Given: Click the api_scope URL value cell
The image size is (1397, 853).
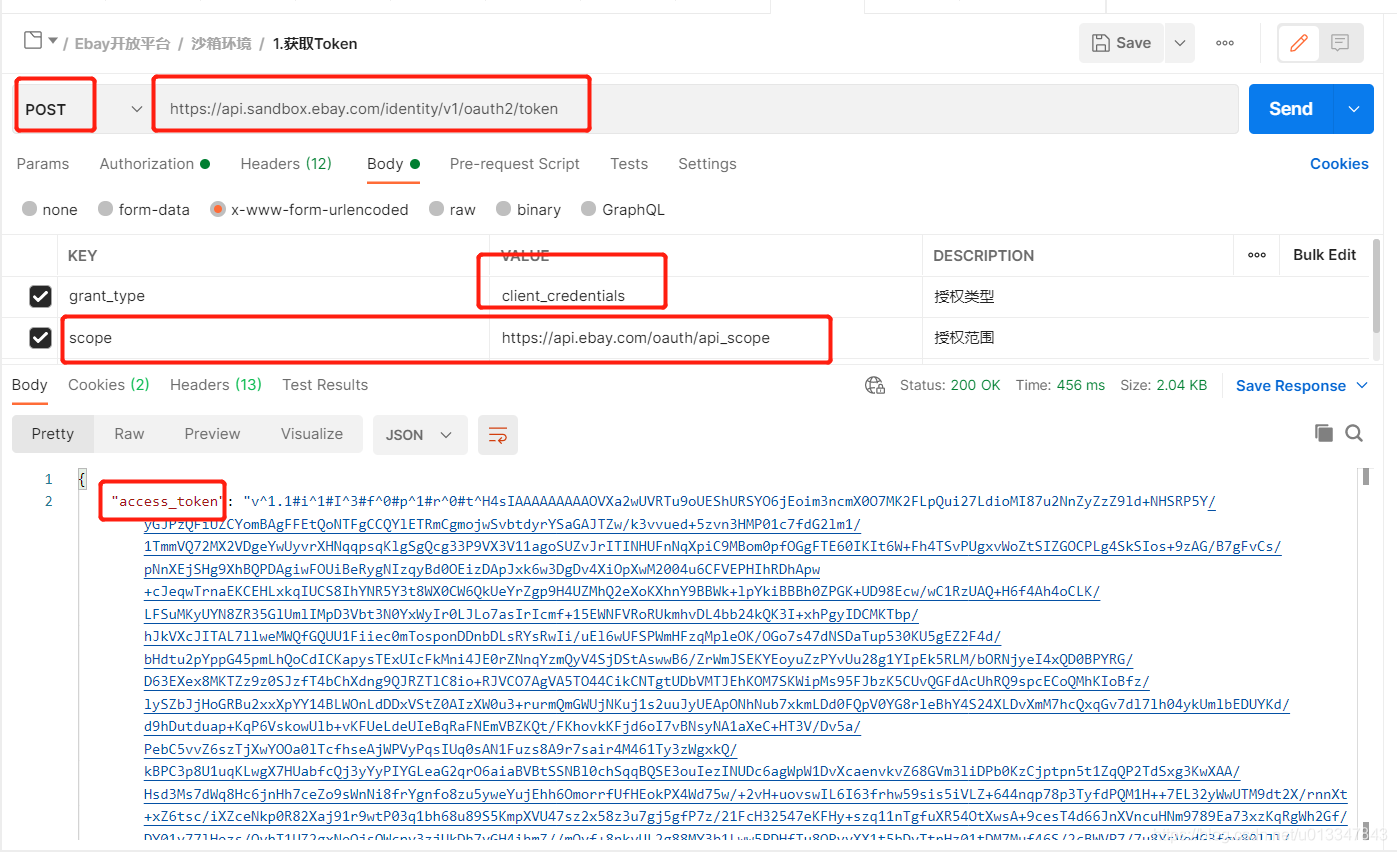Looking at the screenshot, I should [706, 338].
